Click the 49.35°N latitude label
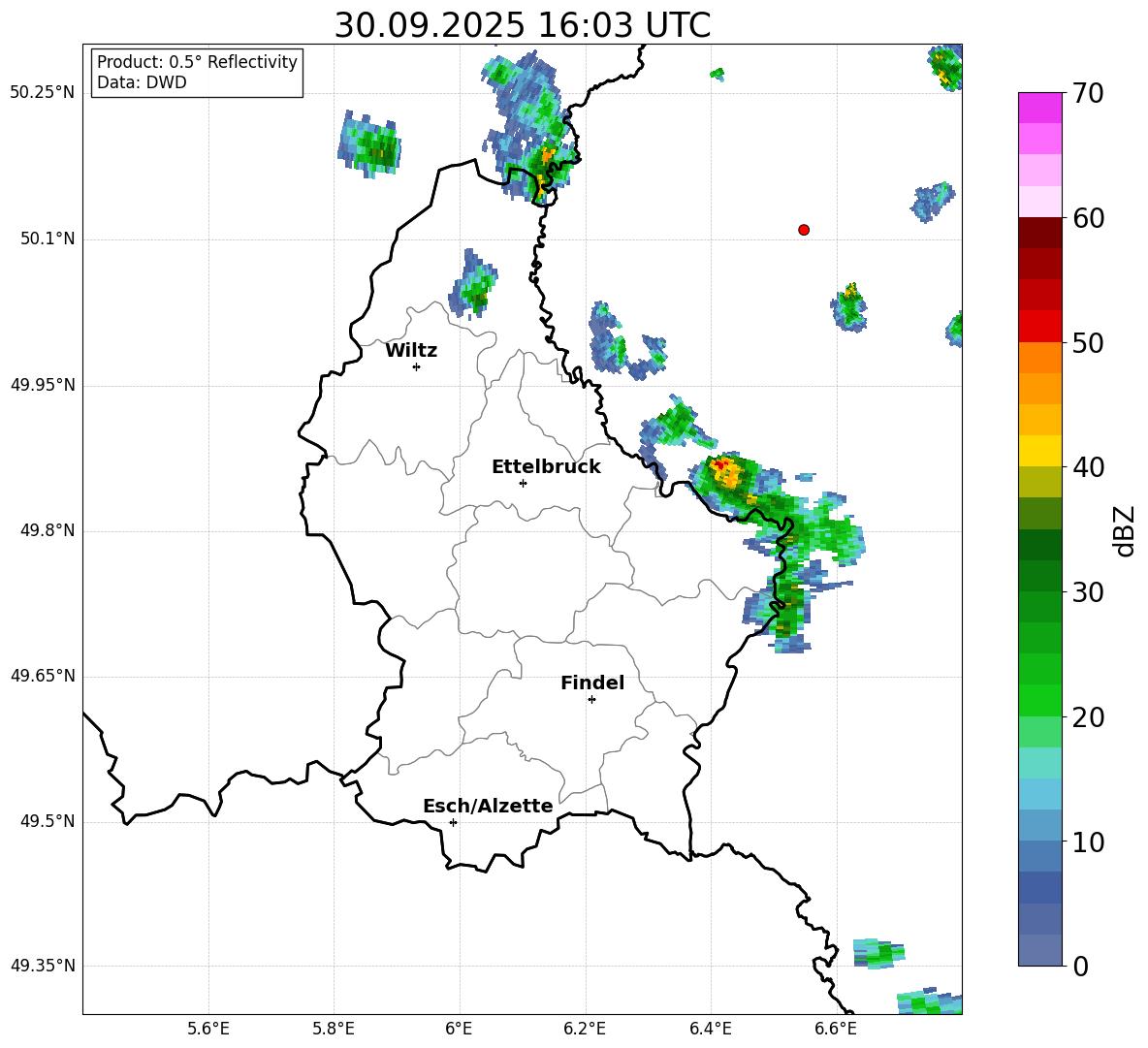 coord(43,966)
